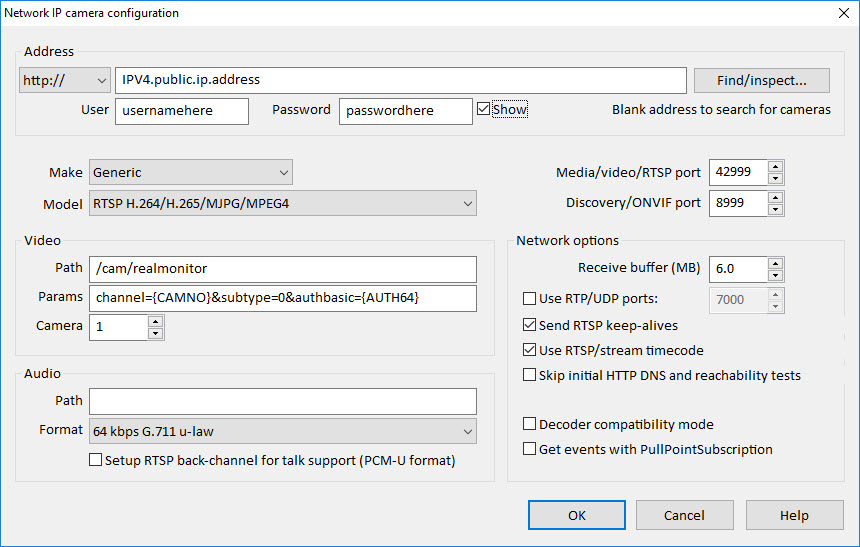Viewport: 860px width, 547px height.
Task: Click the IP address input field
Action: [401, 80]
